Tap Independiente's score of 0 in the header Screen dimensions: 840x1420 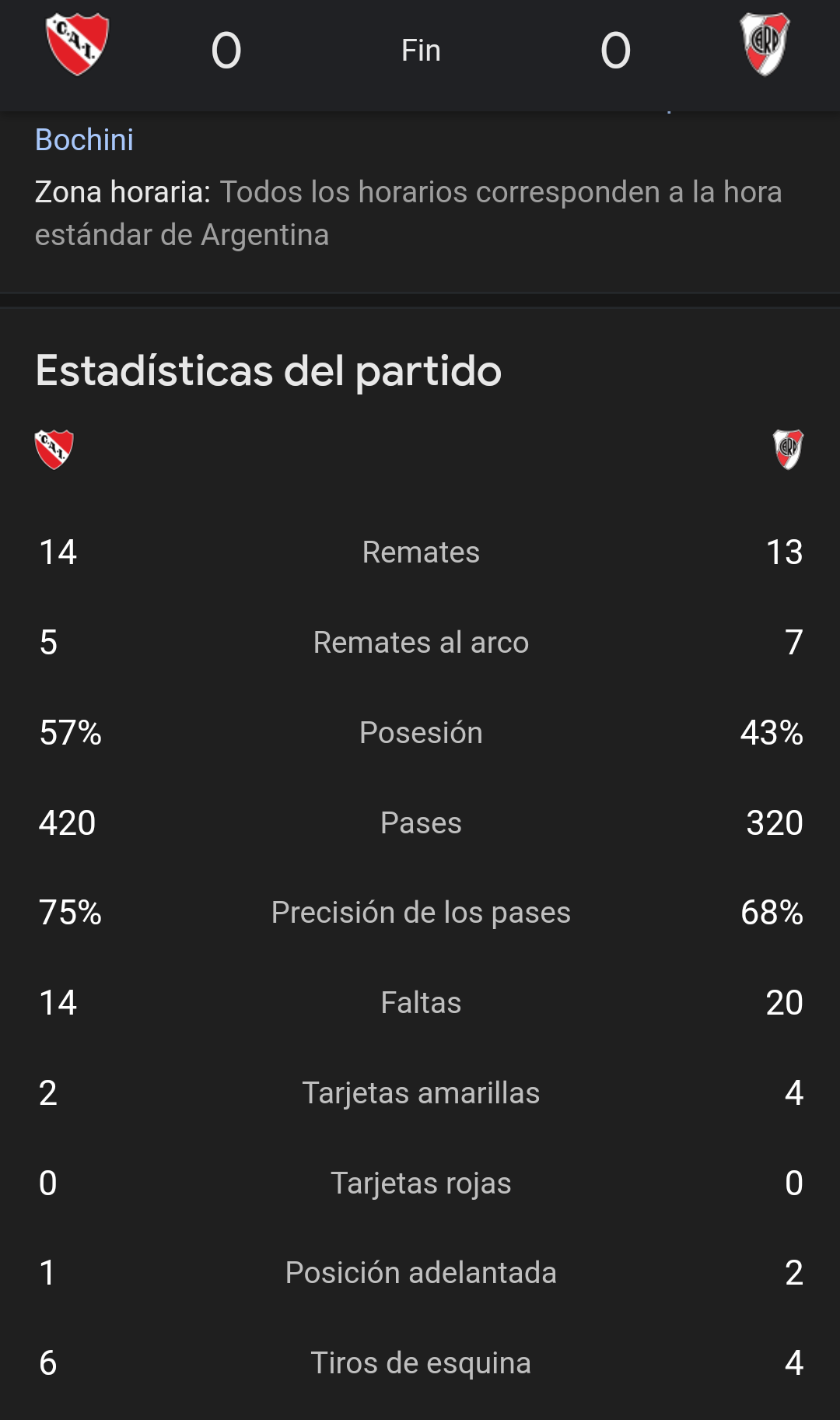[x=226, y=51]
